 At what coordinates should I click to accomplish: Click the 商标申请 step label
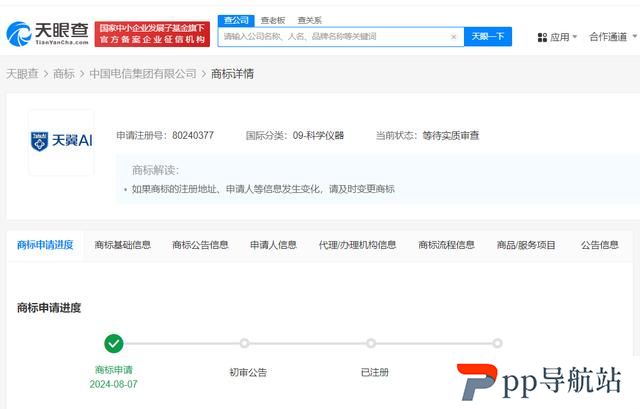coord(114,370)
